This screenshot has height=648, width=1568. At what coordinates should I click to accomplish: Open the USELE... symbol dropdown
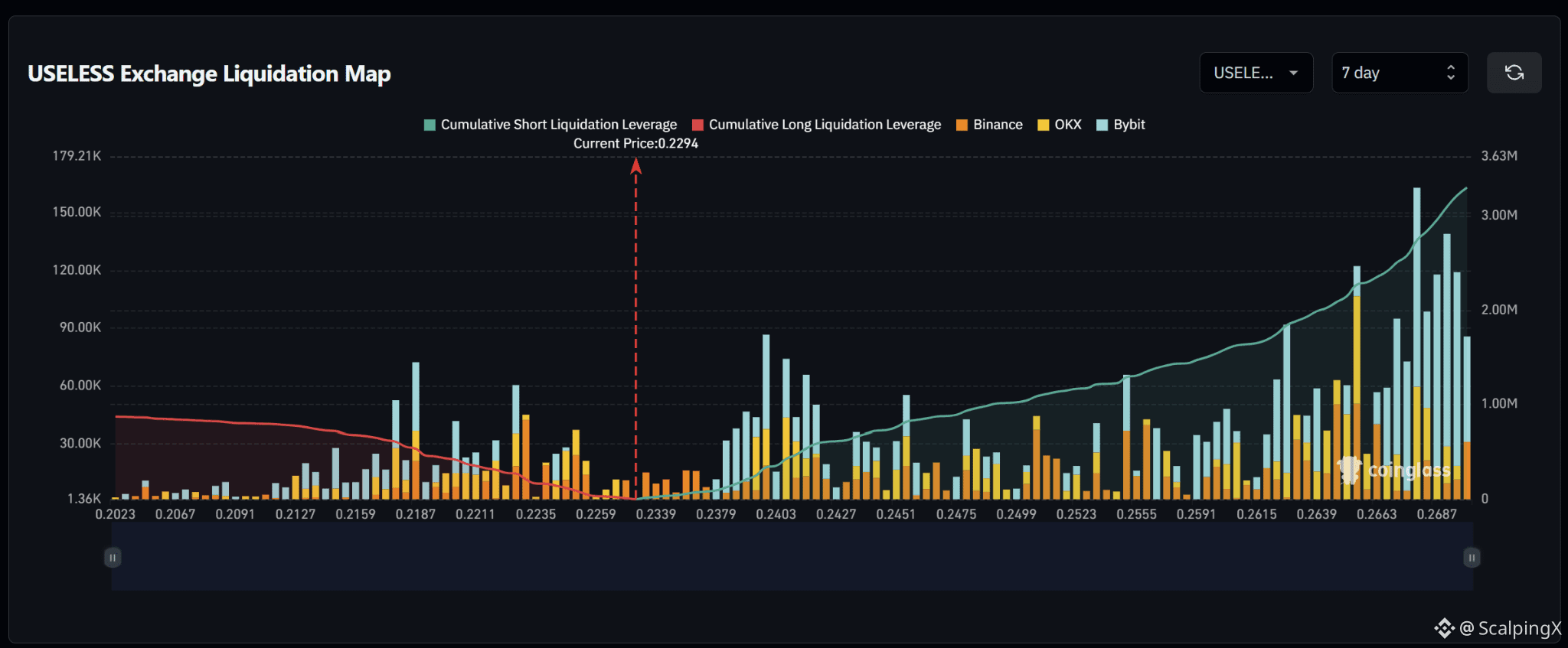point(1256,73)
